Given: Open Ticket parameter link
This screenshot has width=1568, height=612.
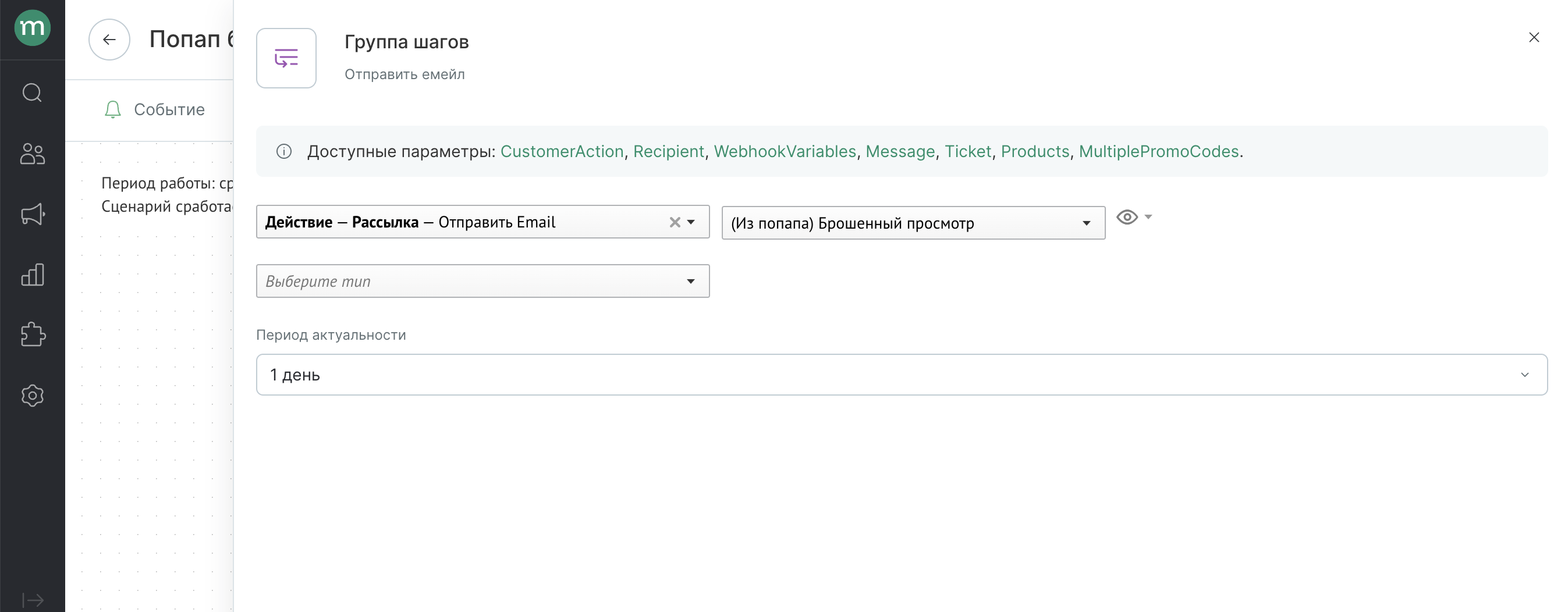Looking at the screenshot, I should 968,151.
